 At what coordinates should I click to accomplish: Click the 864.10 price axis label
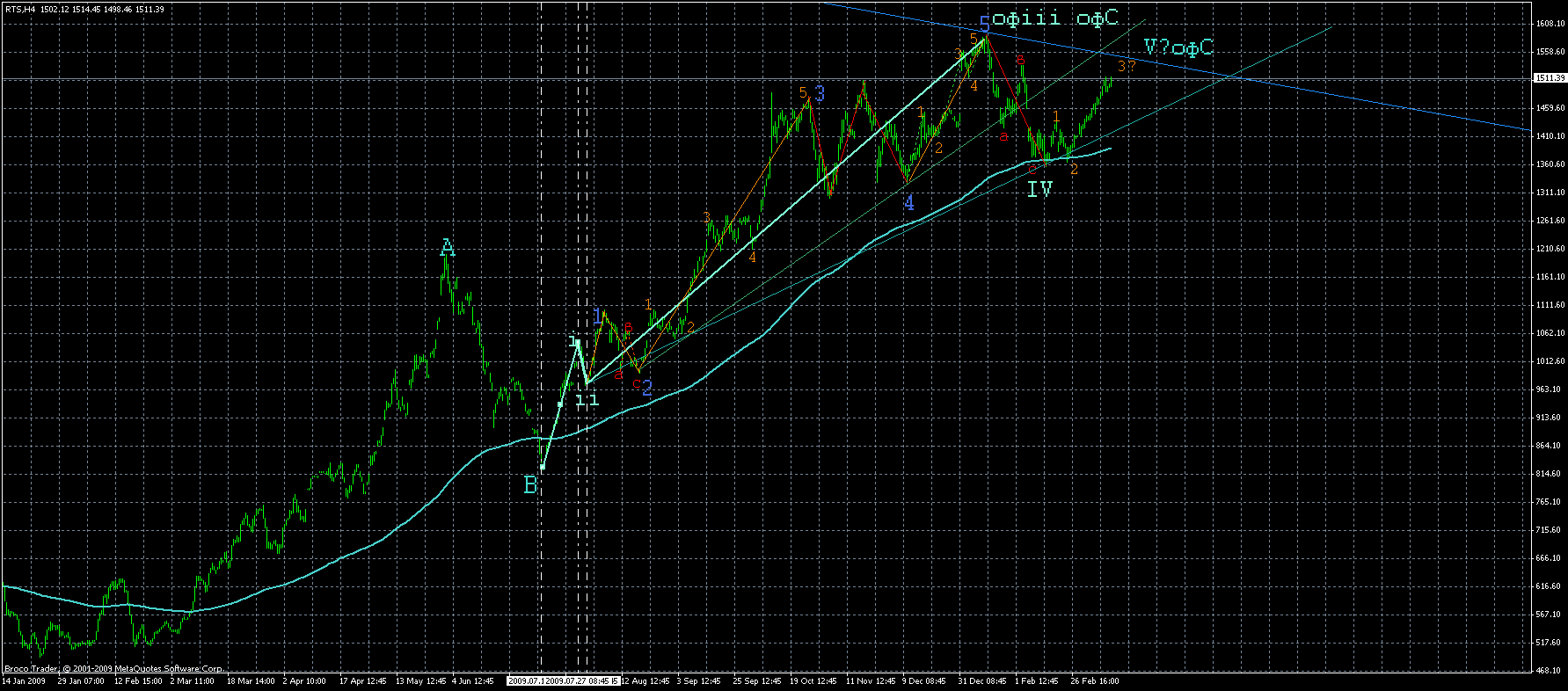point(1550,446)
